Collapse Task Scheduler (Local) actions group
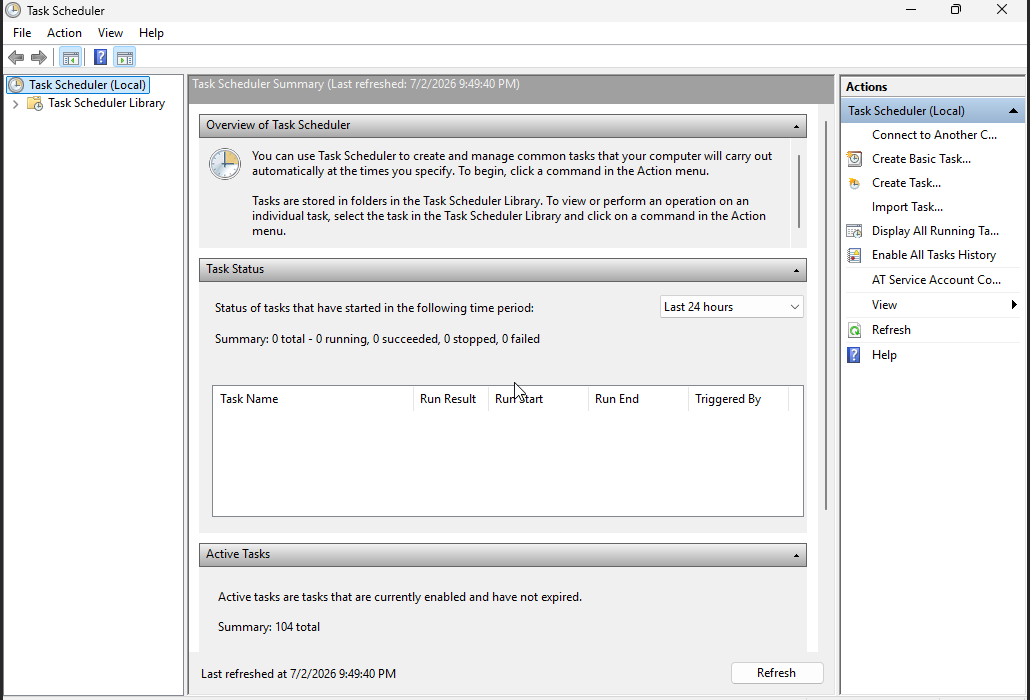The image size is (1030, 700). pyautogui.click(x=1014, y=111)
